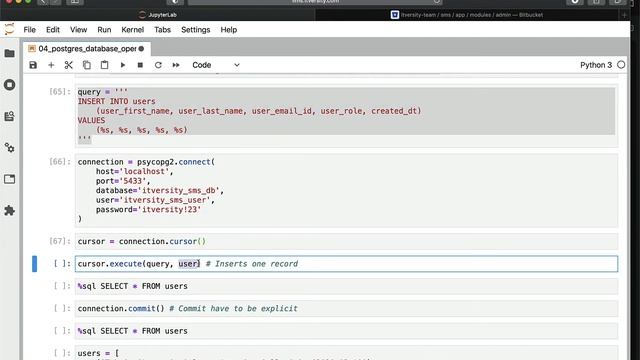
Task: Open the Tabs menu
Action: click(x=162, y=30)
